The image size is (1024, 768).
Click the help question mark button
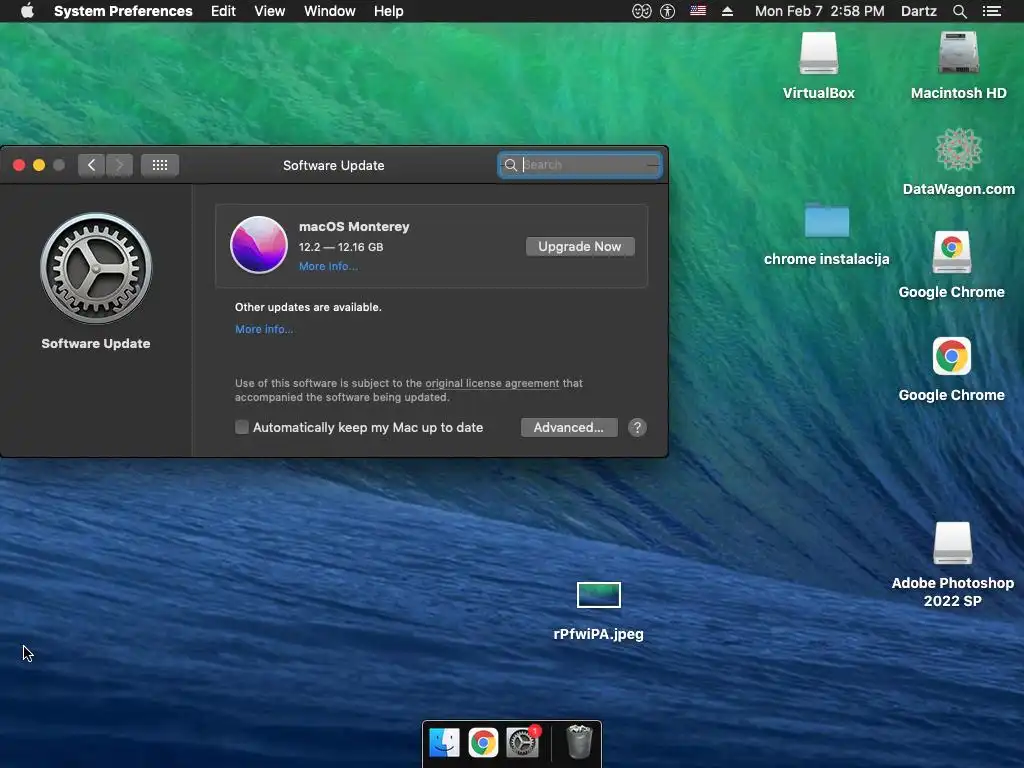tap(637, 428)
